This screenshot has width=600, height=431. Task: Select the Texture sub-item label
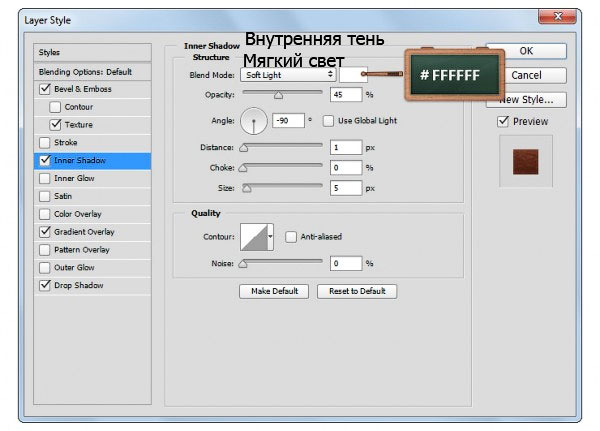point(78,125)
